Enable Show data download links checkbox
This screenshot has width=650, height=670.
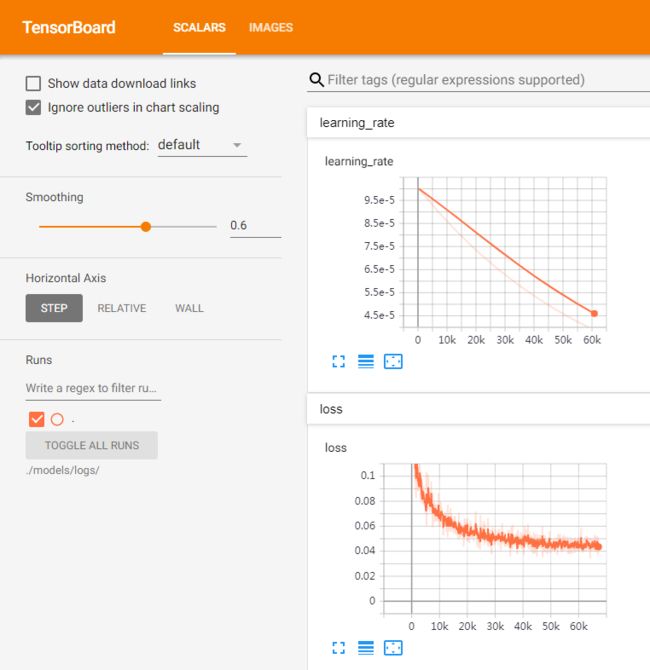point(33,83)
